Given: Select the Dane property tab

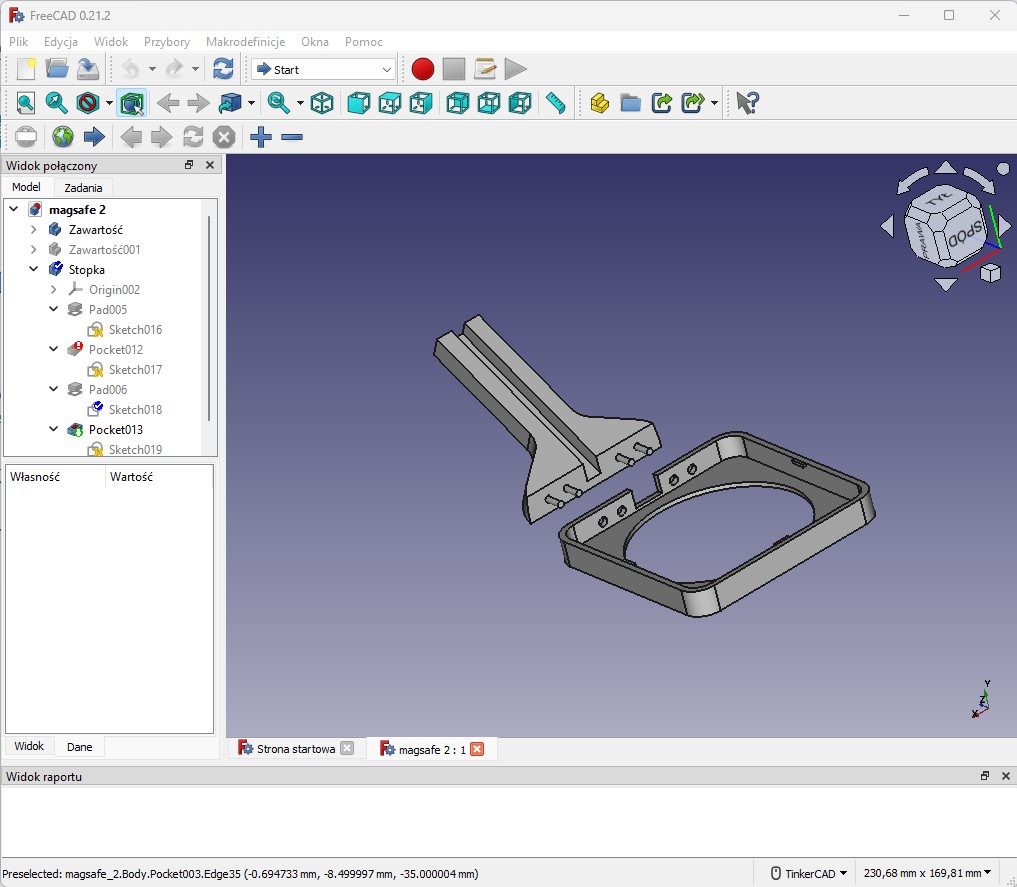Looking at the screenshot, I should (79, 747).
